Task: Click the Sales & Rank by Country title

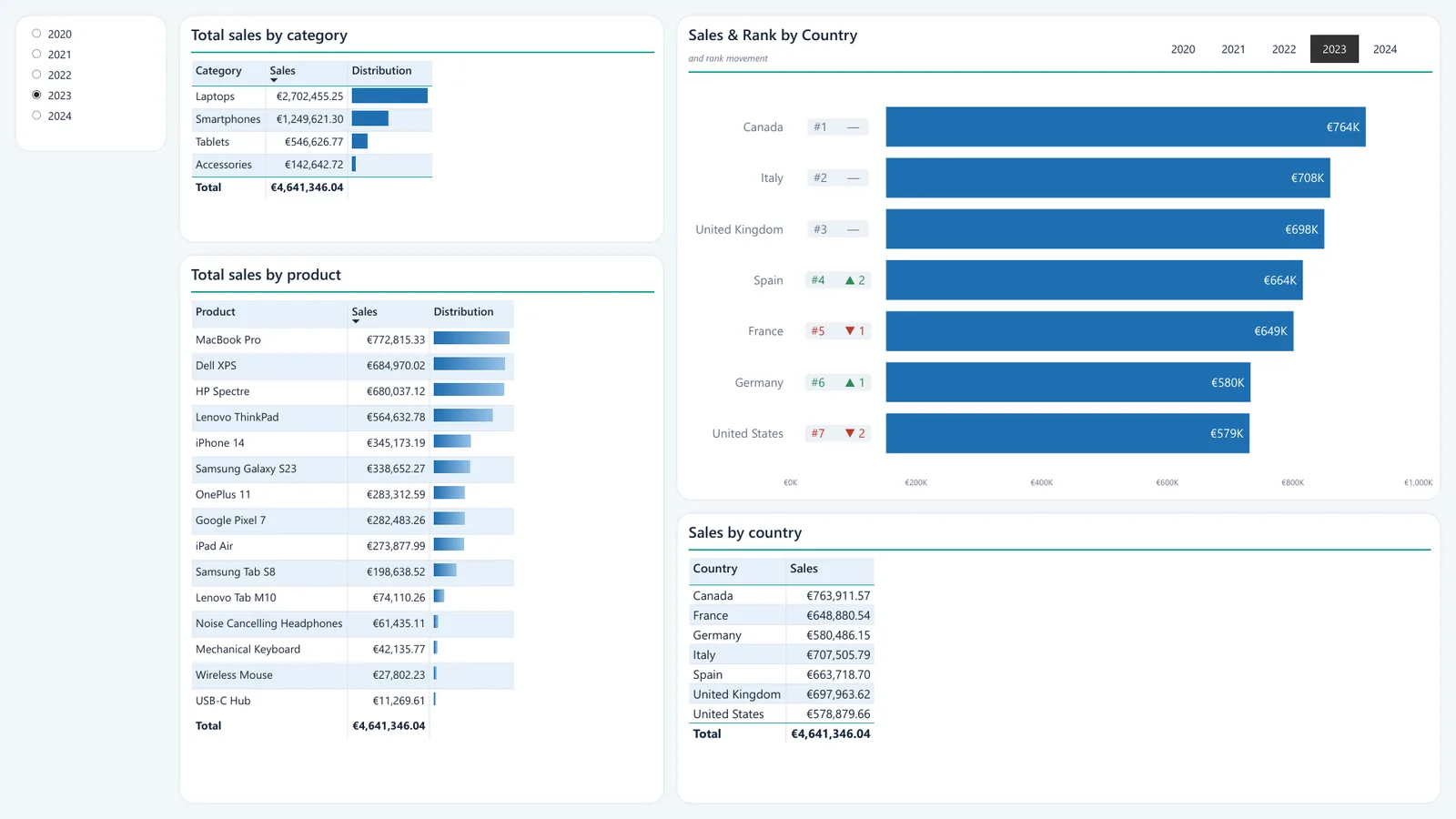Action: tap(773, 35)
